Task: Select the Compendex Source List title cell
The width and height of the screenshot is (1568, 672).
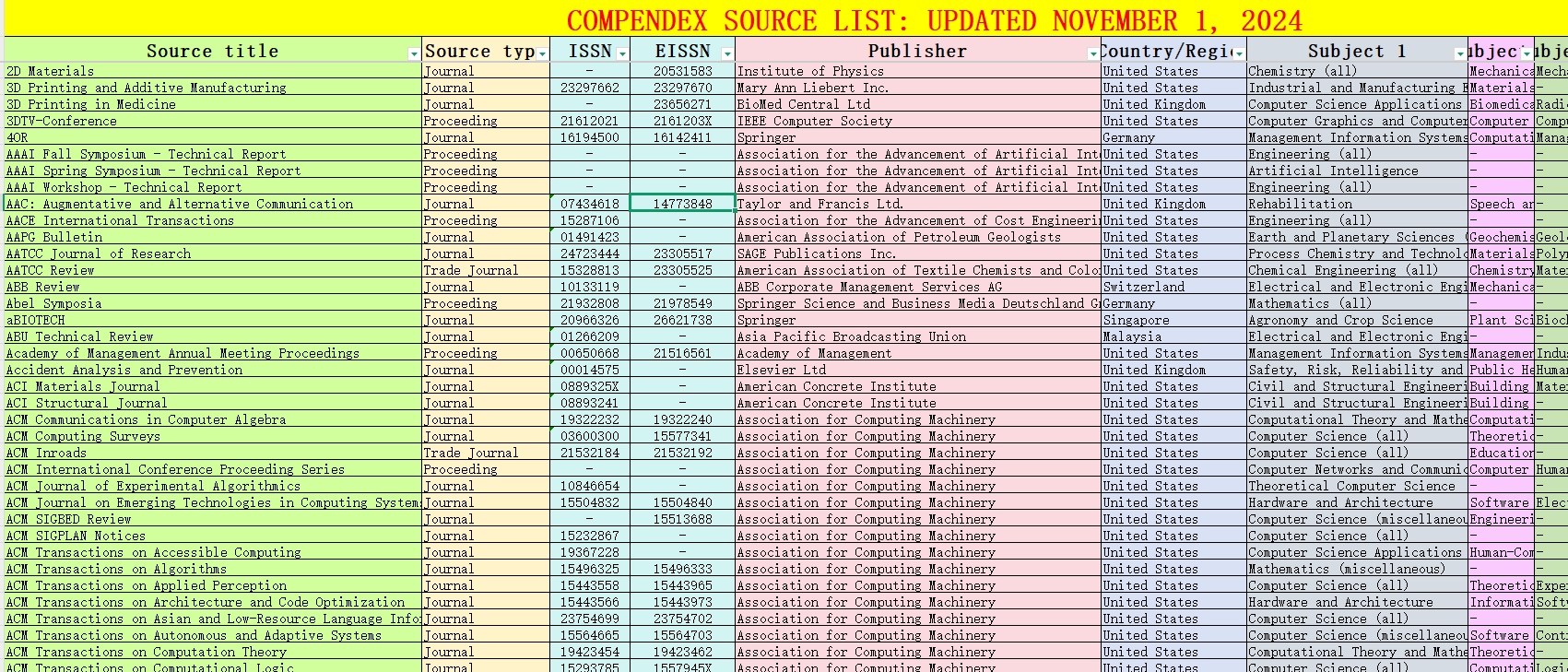Action: tap(933, 20)
